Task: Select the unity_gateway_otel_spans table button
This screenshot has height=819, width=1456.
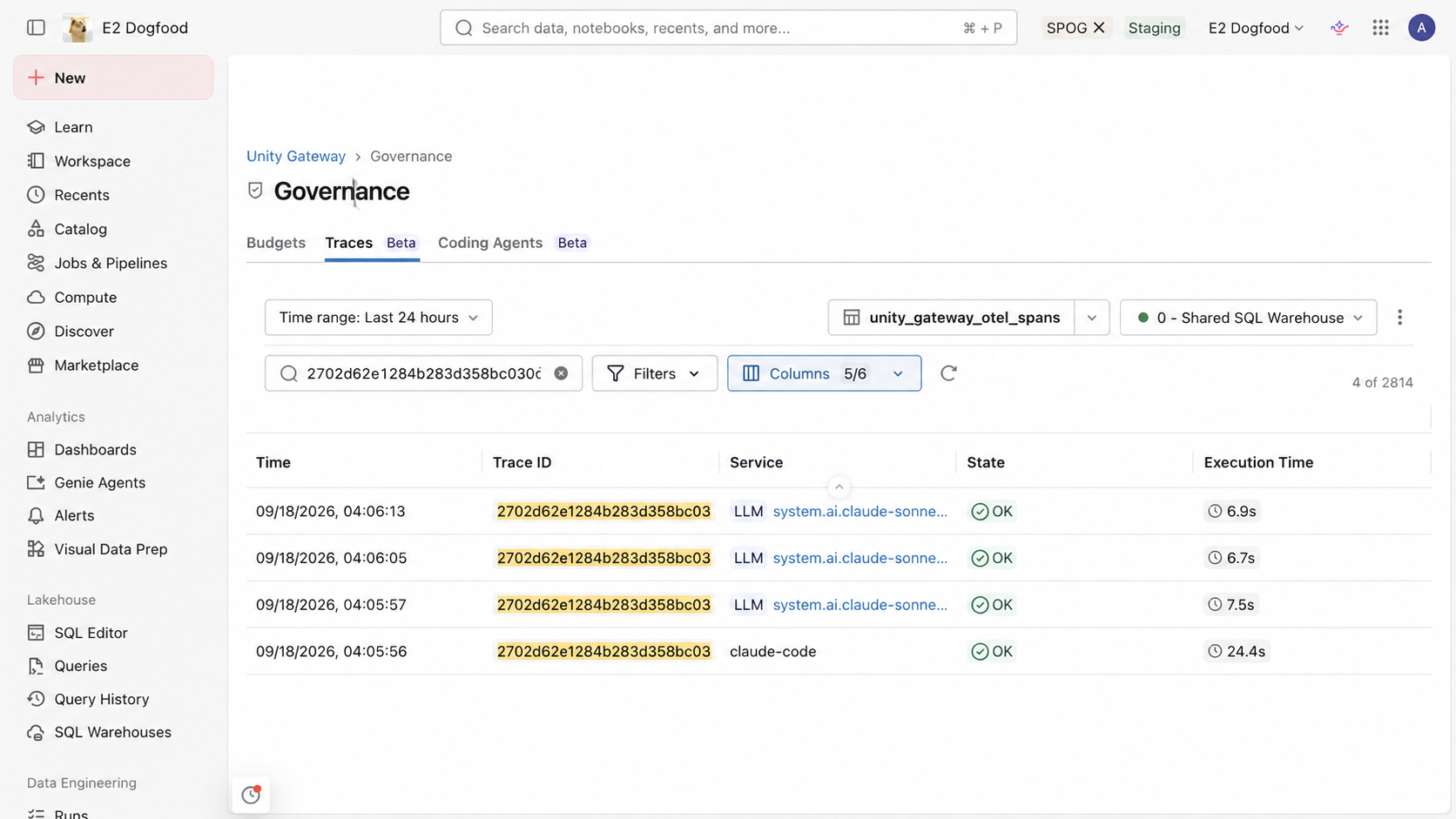Action: (952, 318)
